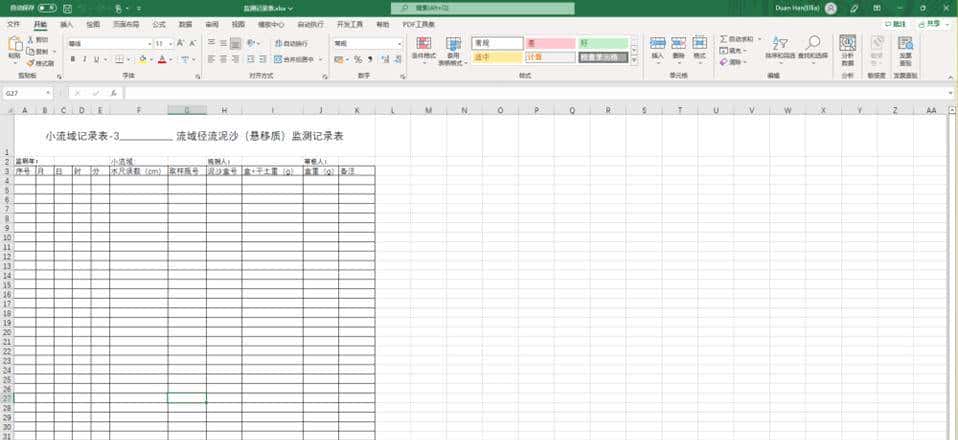Open the File menu tab
Screen dimensions: 958x440
[x=13, y=24]
